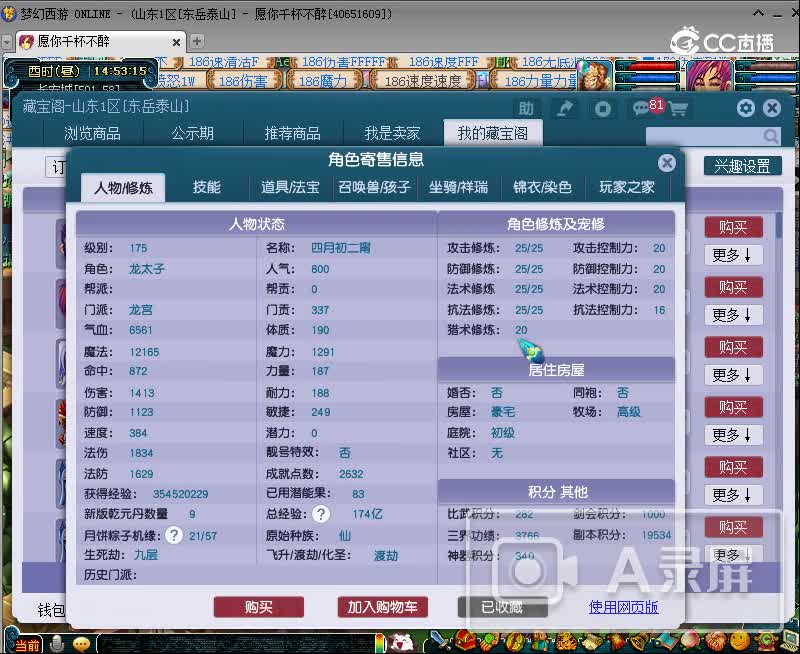Expand the second 更多 dropdown in list

[732, 315]
